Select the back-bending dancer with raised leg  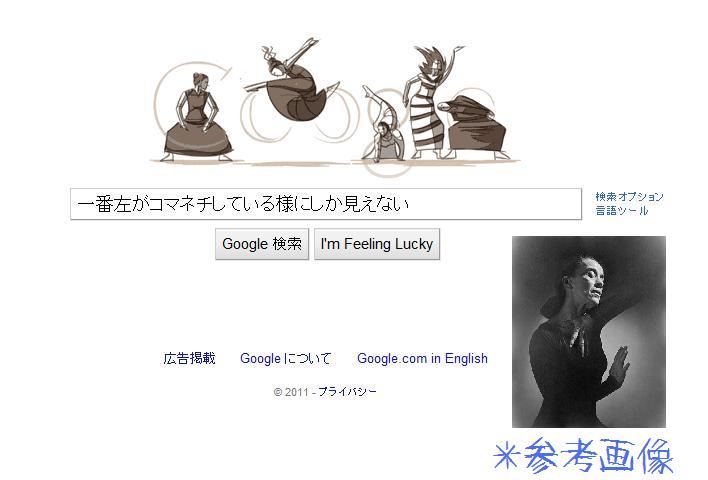(x=385, y=124)
